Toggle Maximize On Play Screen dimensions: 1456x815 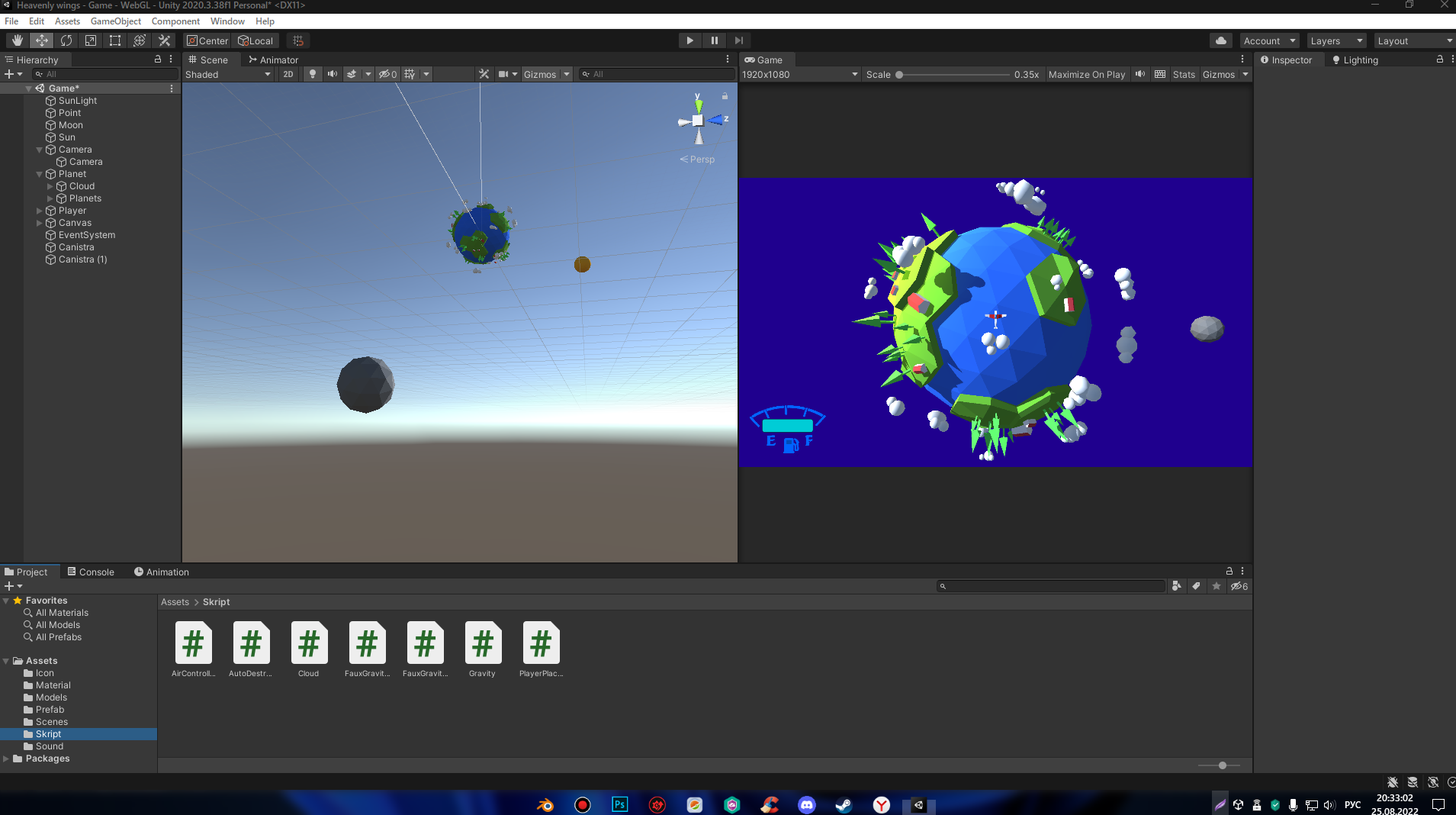click(x=1086, y=74)
